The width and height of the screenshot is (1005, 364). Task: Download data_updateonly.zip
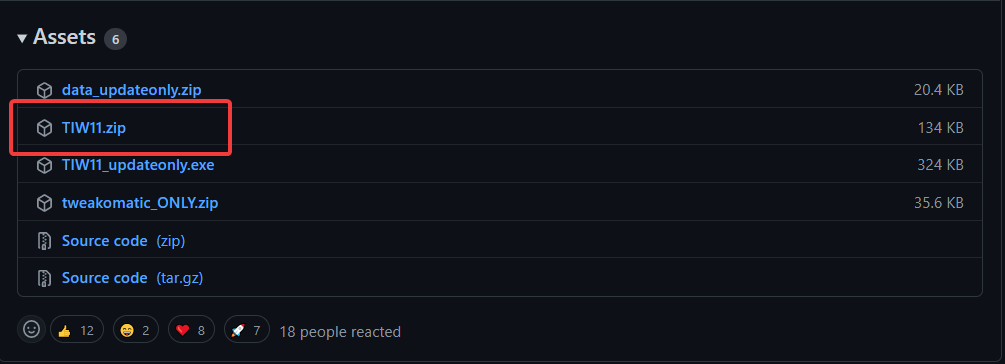click(x=131, y=90)
